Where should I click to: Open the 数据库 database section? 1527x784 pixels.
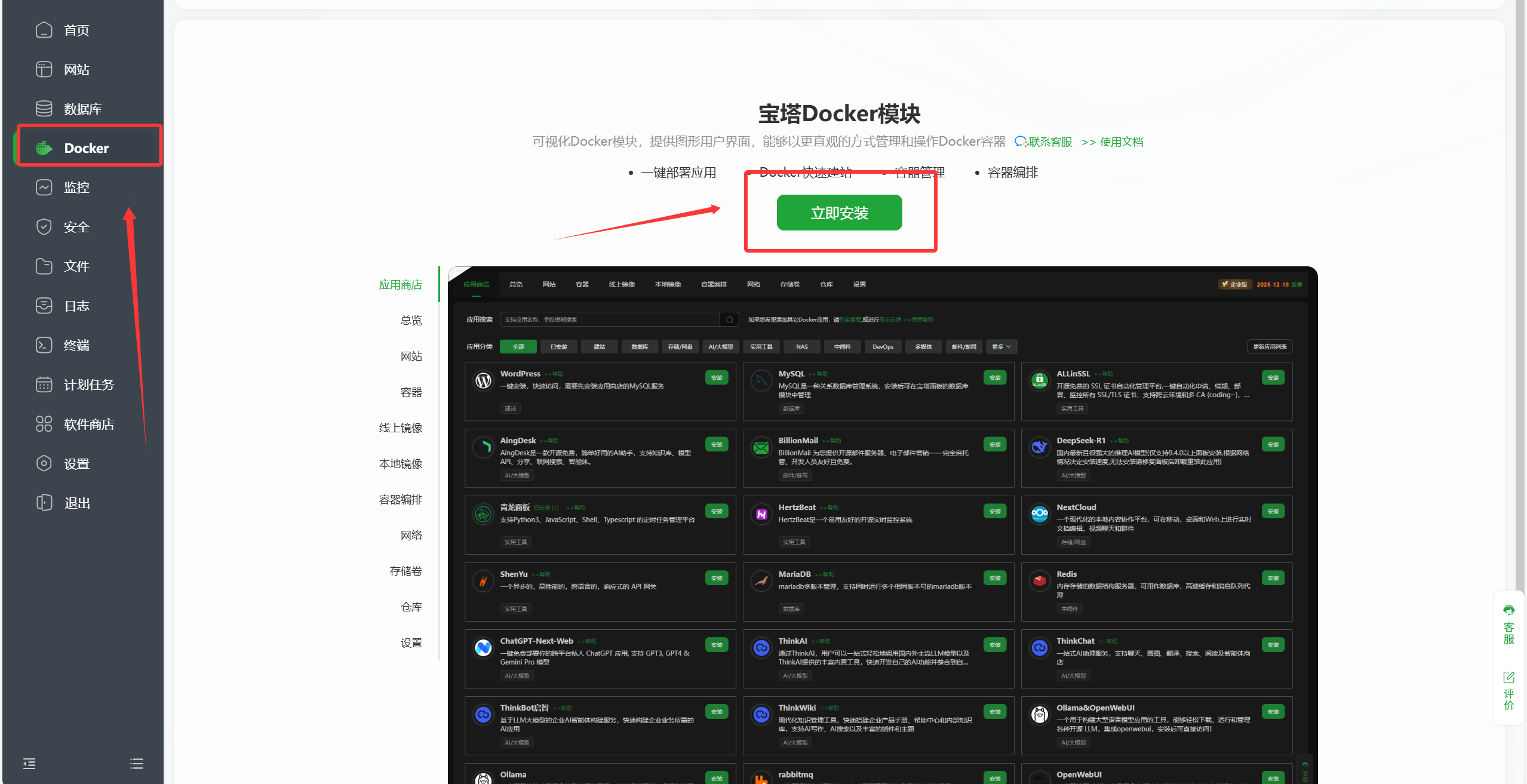coord(82,109)
